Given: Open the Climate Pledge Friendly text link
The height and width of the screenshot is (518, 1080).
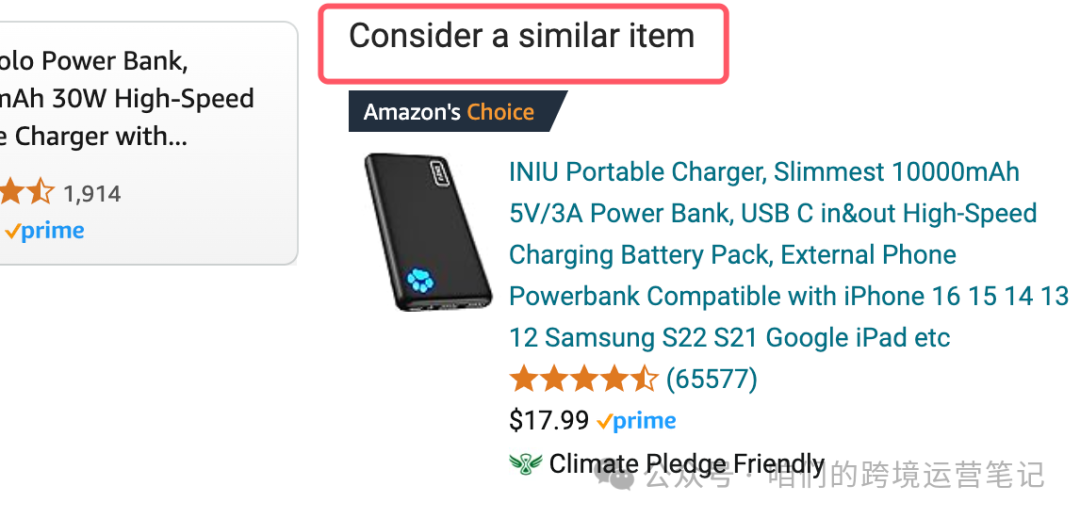Looking at the screenshot, I should tap(687, 464).
